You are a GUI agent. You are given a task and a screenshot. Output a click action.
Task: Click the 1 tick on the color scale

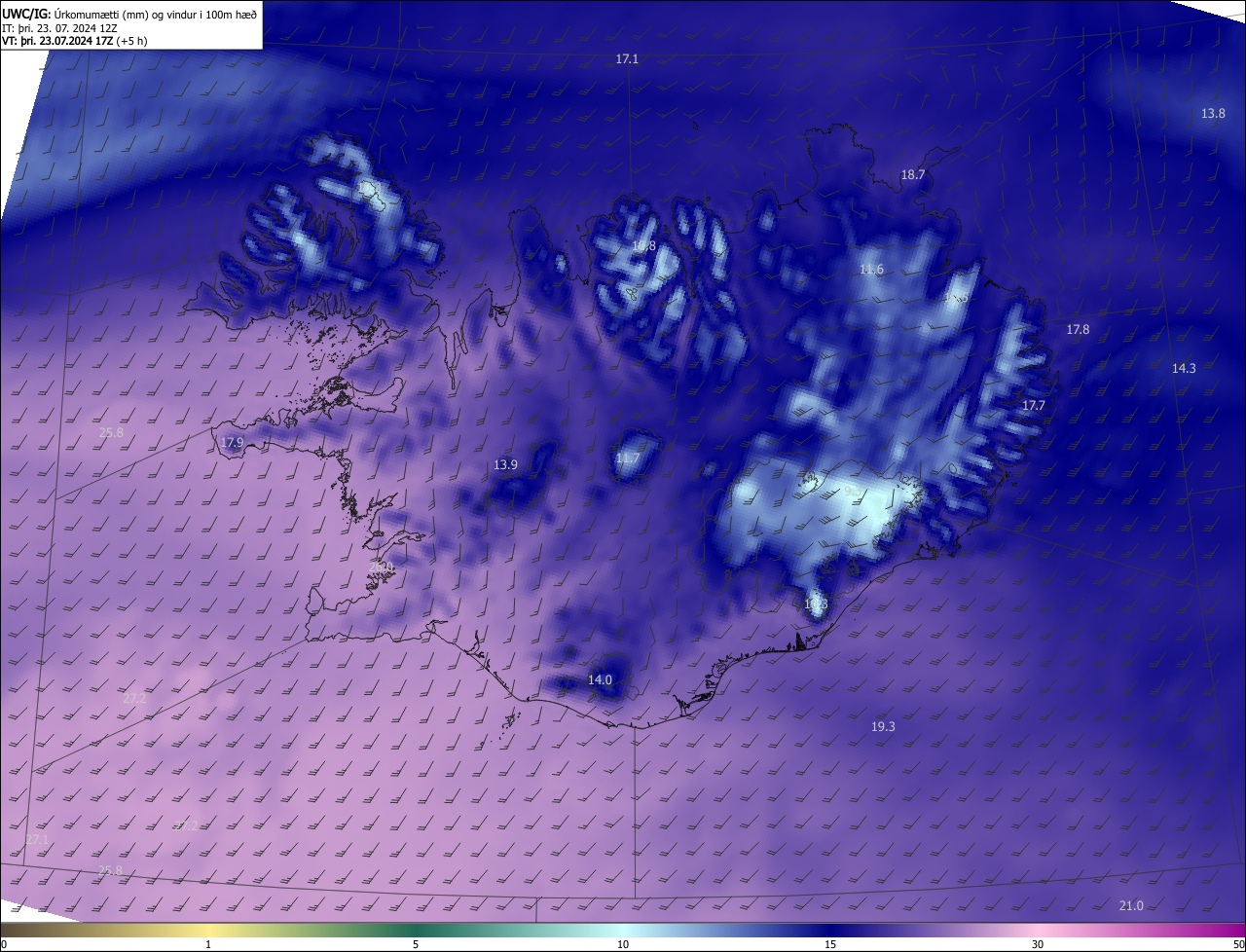point(208,944)
